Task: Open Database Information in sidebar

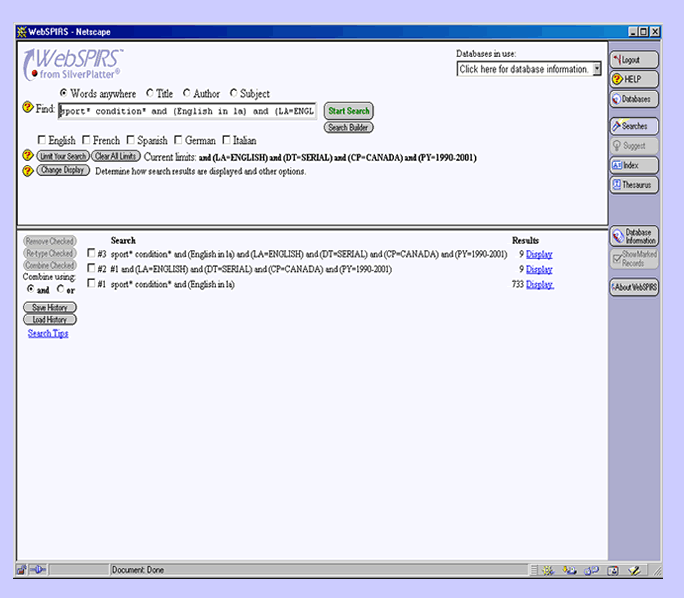Action: pyautogui.click(x=634, y=236)
